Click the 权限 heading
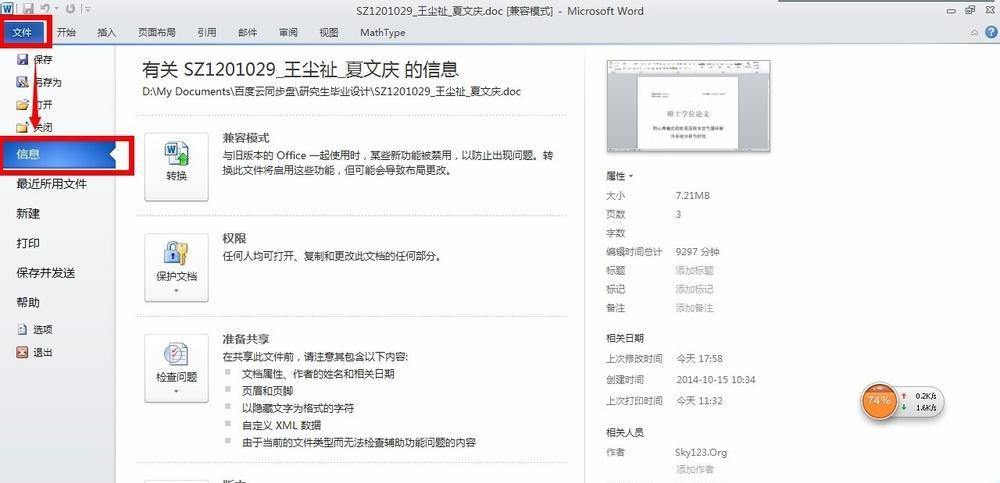 click(x=234, y=239)
